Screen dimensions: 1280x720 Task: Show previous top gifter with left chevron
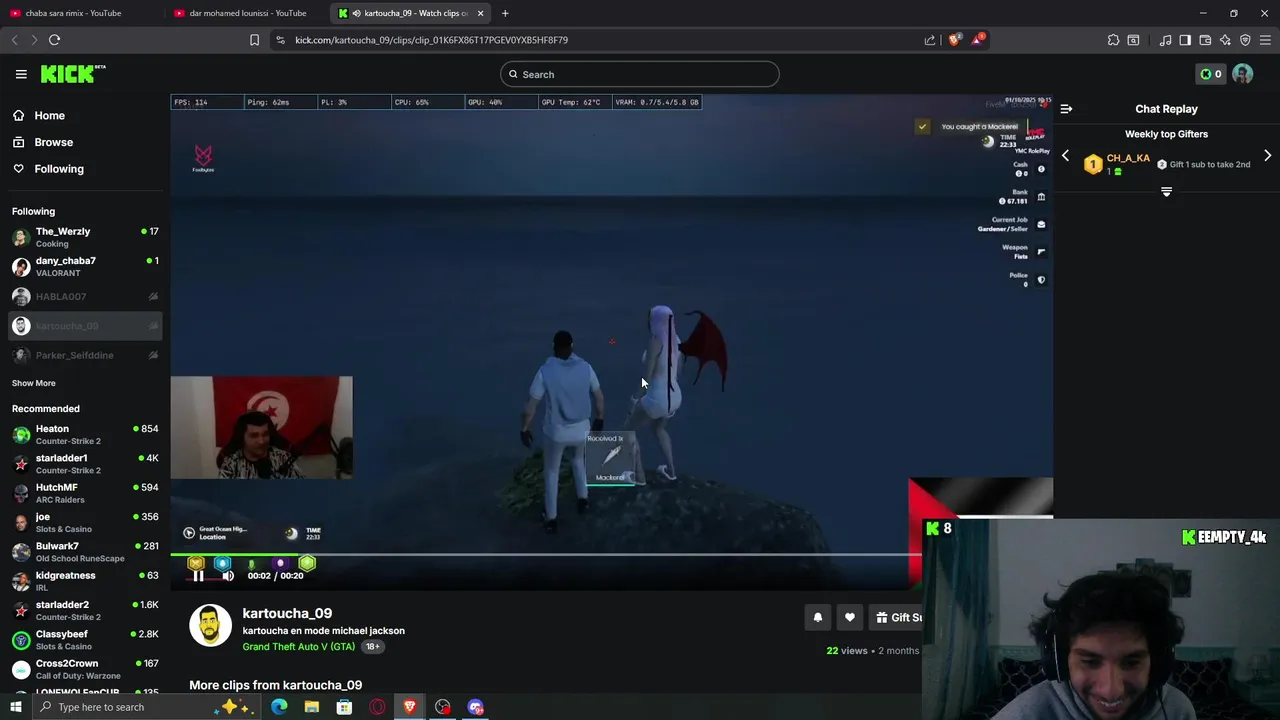1065,156
